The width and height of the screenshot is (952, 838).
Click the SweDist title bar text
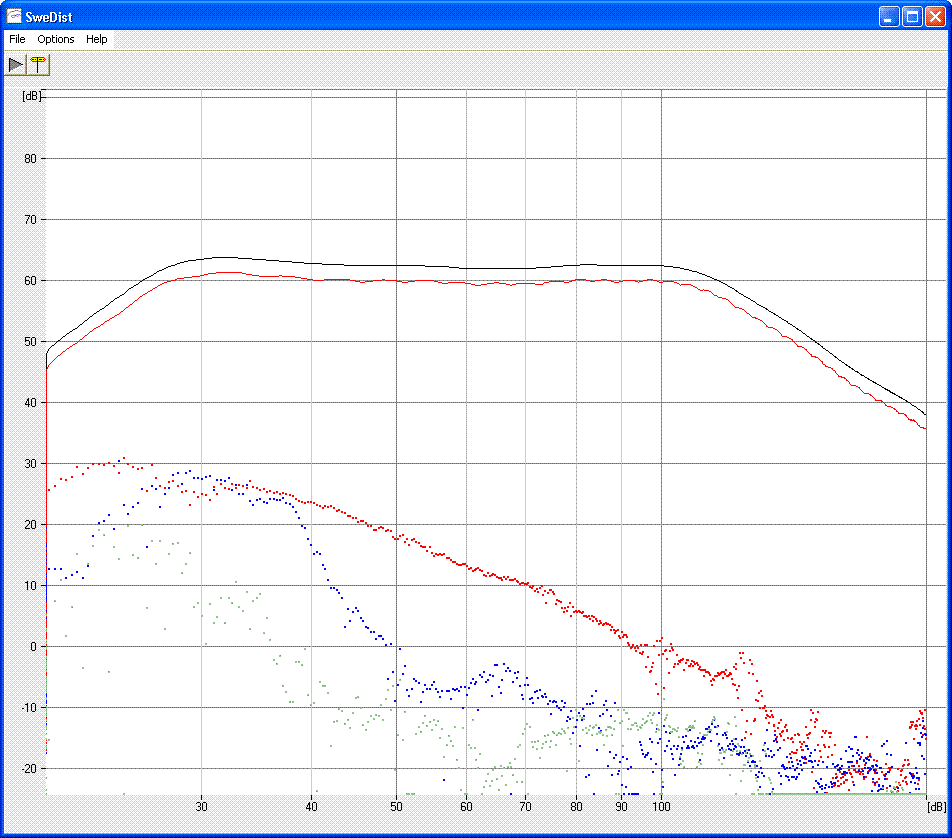click(x=49, y=17)
